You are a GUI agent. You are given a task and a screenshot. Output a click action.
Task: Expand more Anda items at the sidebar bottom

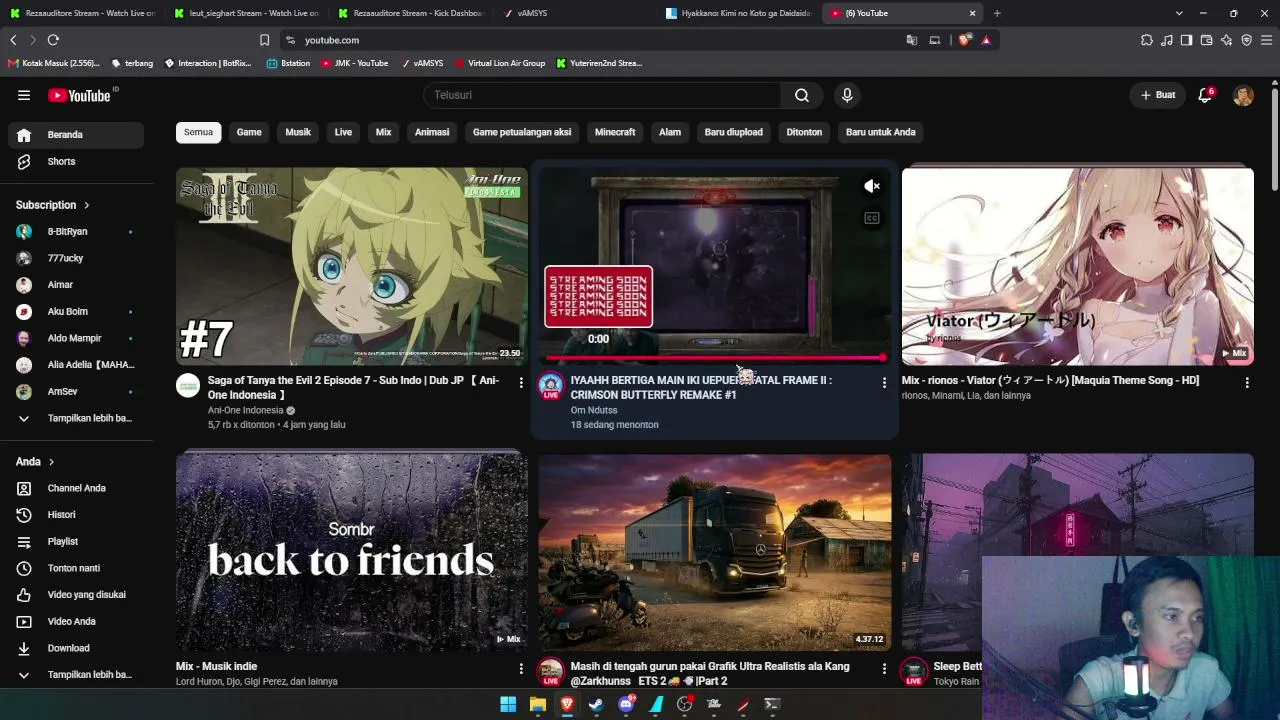click(78, 675)
